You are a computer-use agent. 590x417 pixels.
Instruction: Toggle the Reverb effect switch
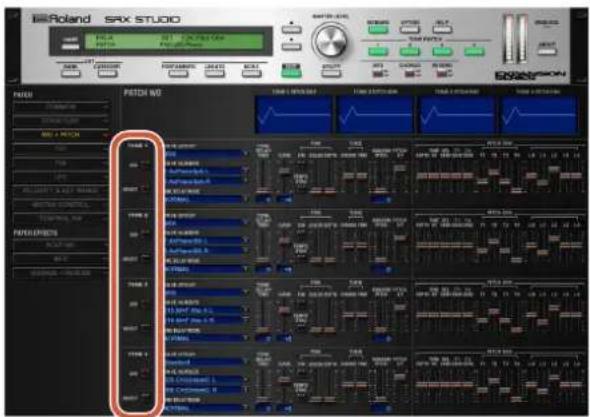442,73
